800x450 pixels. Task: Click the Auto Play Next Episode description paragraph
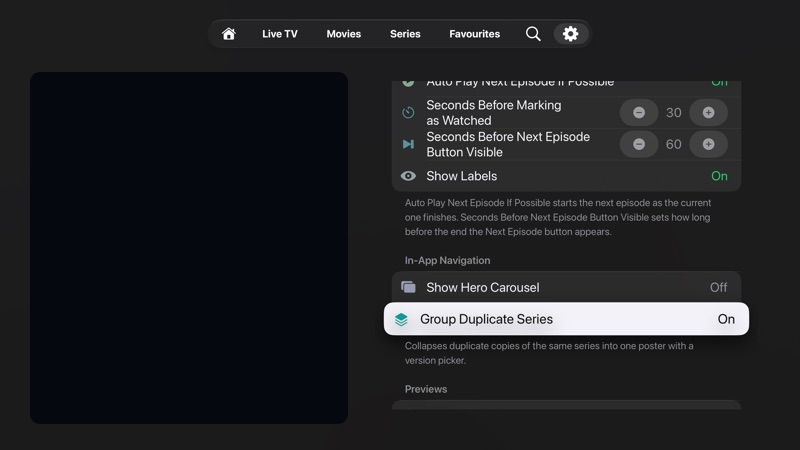click(558, 217)
